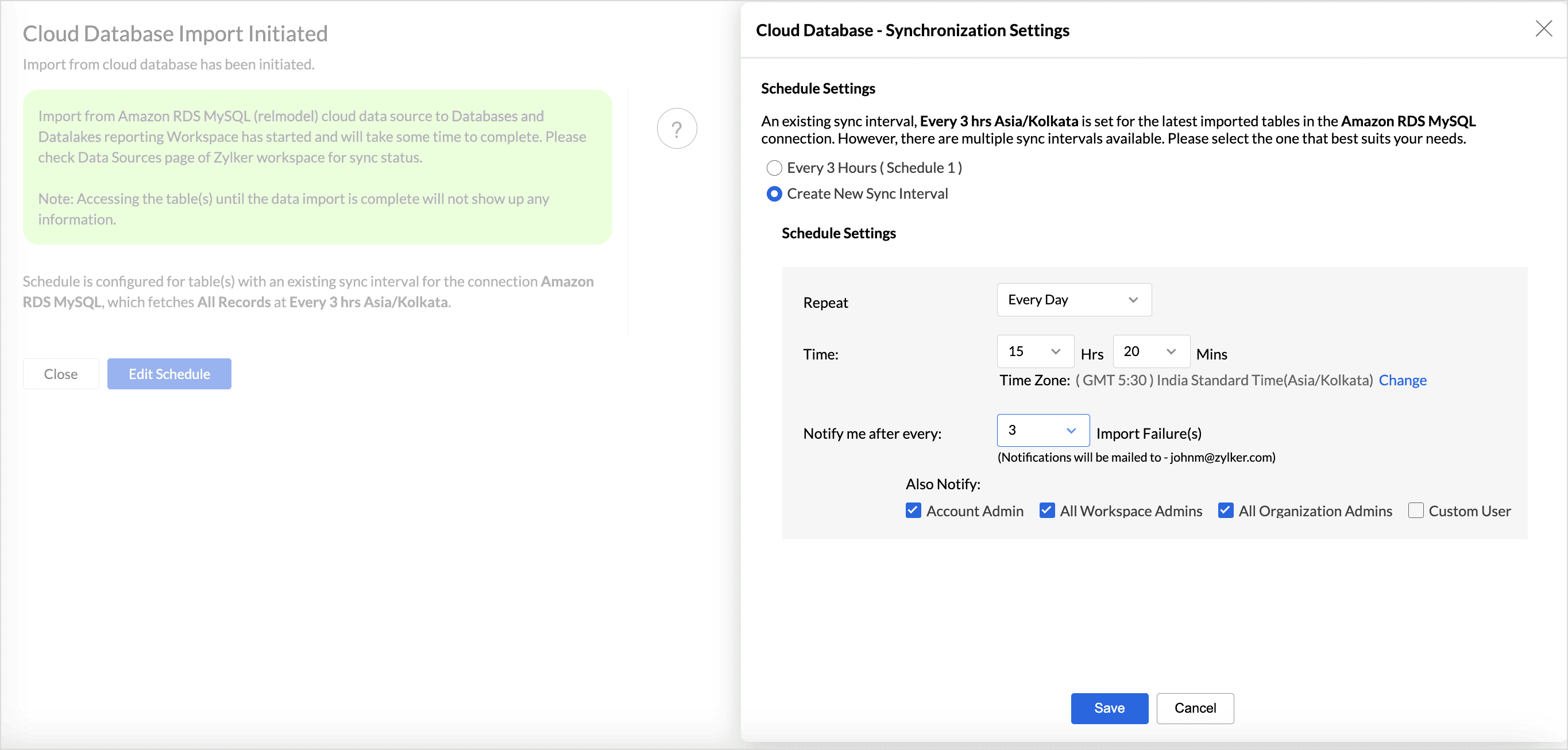The width and height of the screenshot is (1568, 750).
Task: Click the Also Notify label
Action: coord(943,485)
